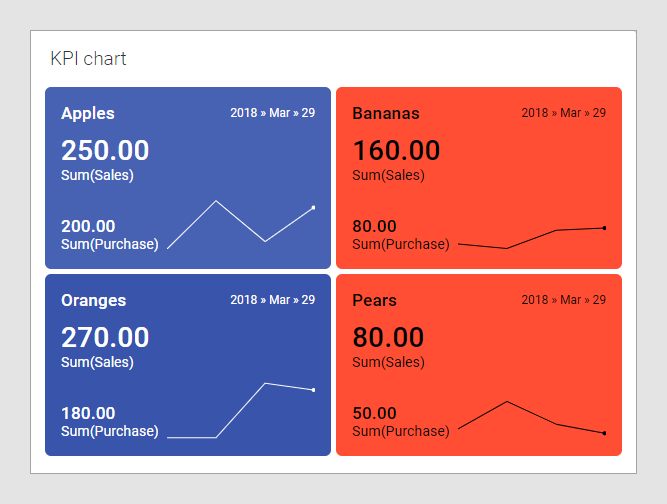This screenshot has height=504, width=667.
Task: Select Bananas Sum(Purchase) label
Action: pos(401,244)
